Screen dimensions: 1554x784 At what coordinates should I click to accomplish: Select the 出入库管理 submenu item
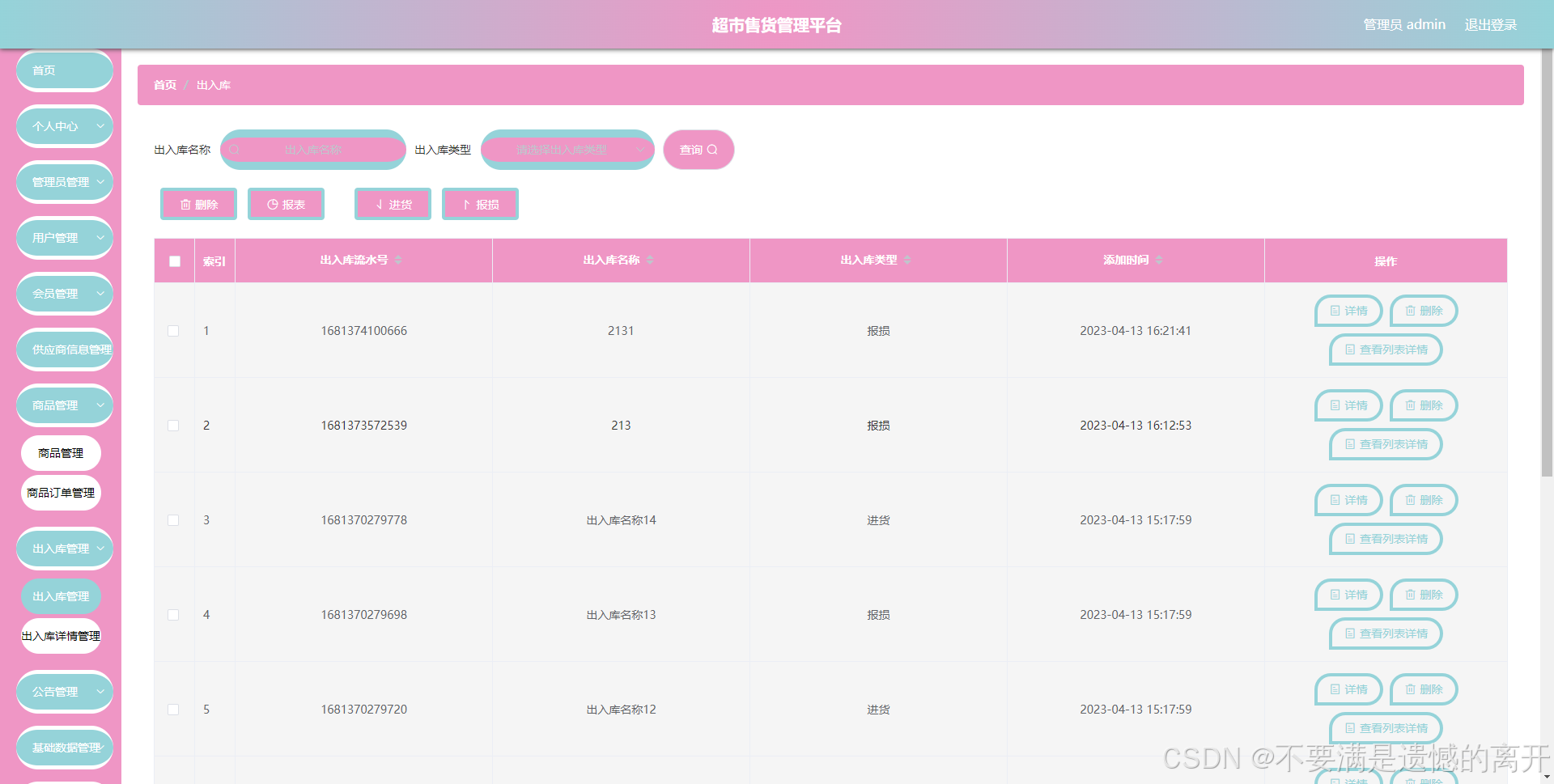point(61,596)
